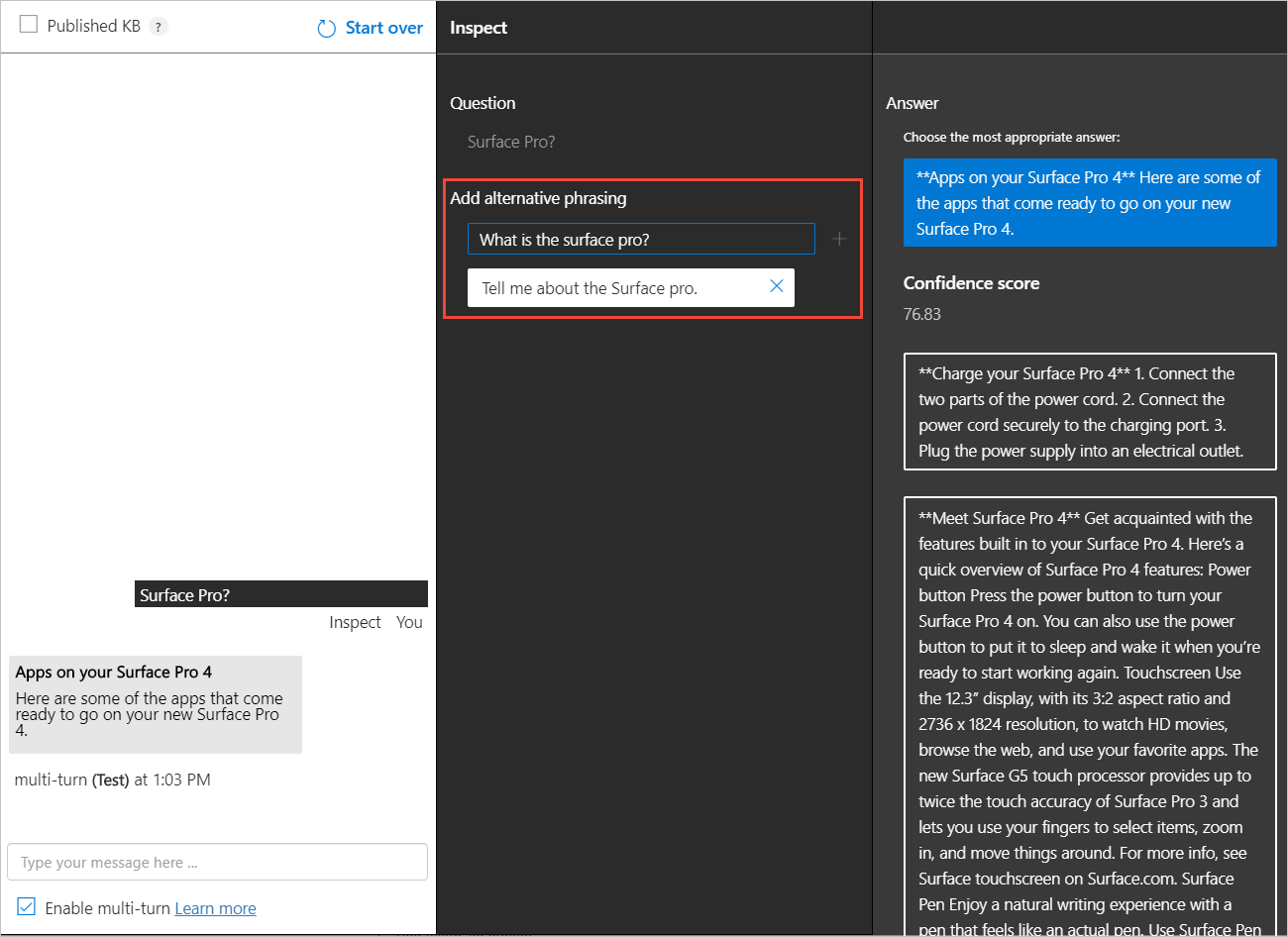The height and width of the screenshot is (937, 1288).
Task: Click the 'Type your message here' box
Action: 217,862
